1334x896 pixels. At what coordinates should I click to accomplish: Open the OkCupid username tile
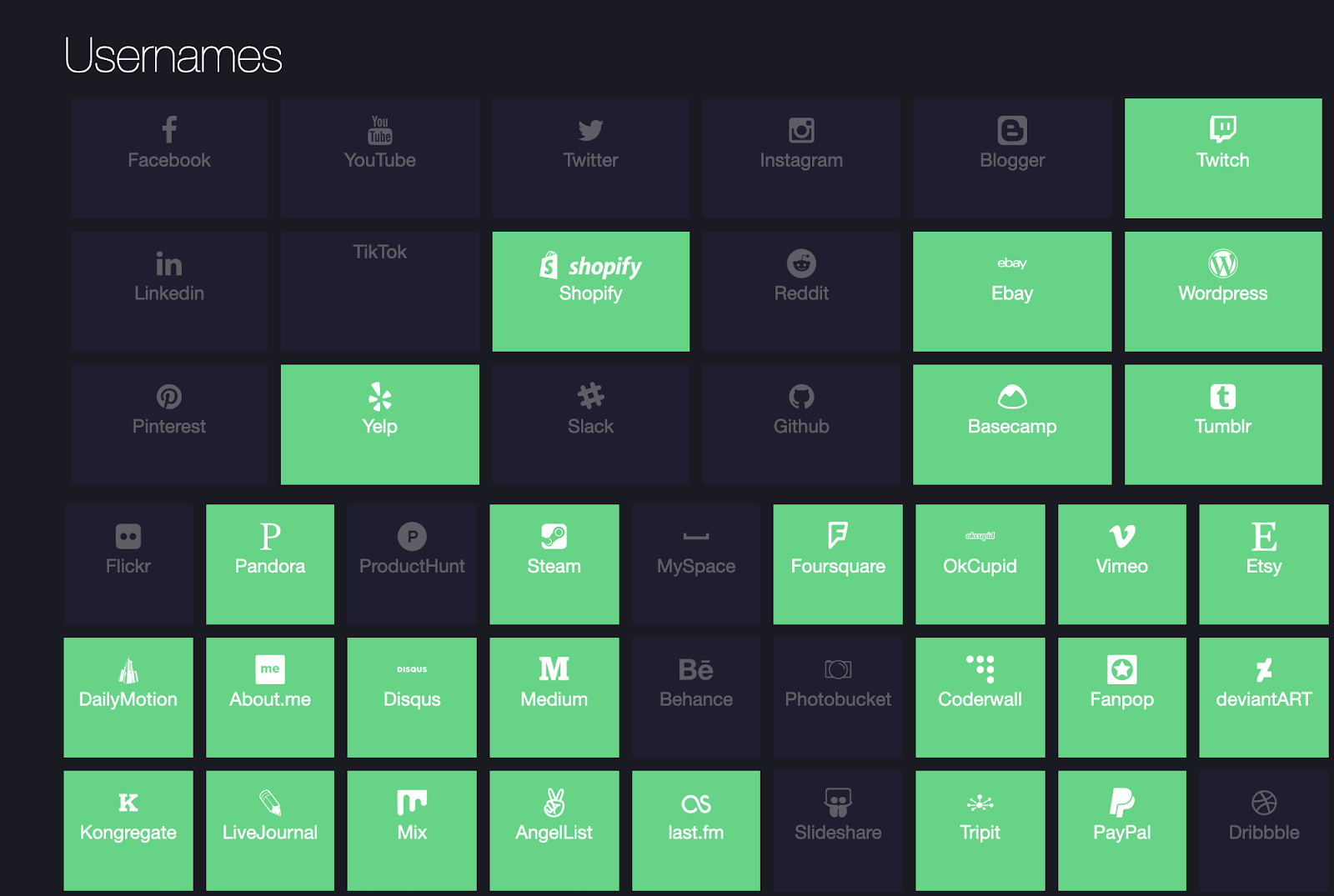click(x=980, y=564)
